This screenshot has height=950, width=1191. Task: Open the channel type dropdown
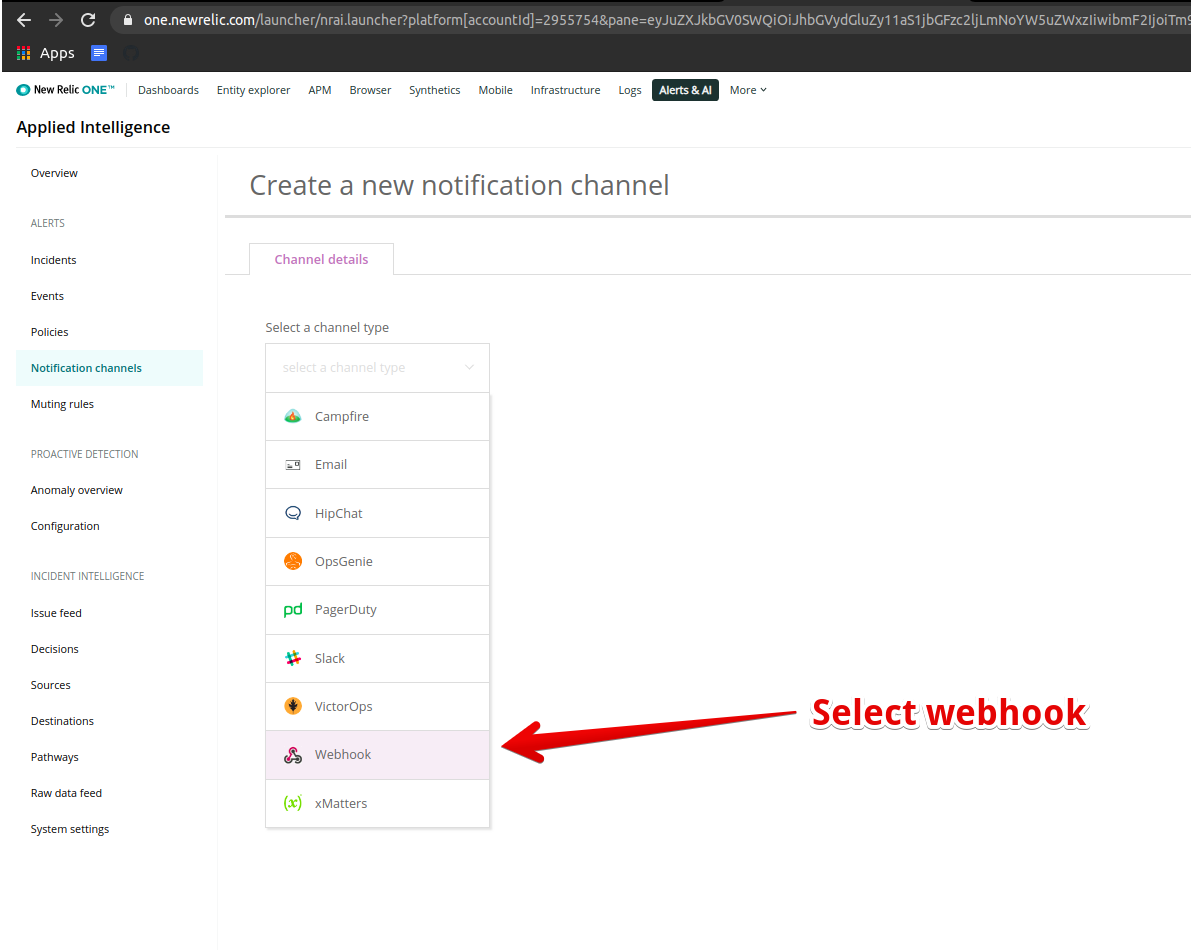[x=378, y=368]
